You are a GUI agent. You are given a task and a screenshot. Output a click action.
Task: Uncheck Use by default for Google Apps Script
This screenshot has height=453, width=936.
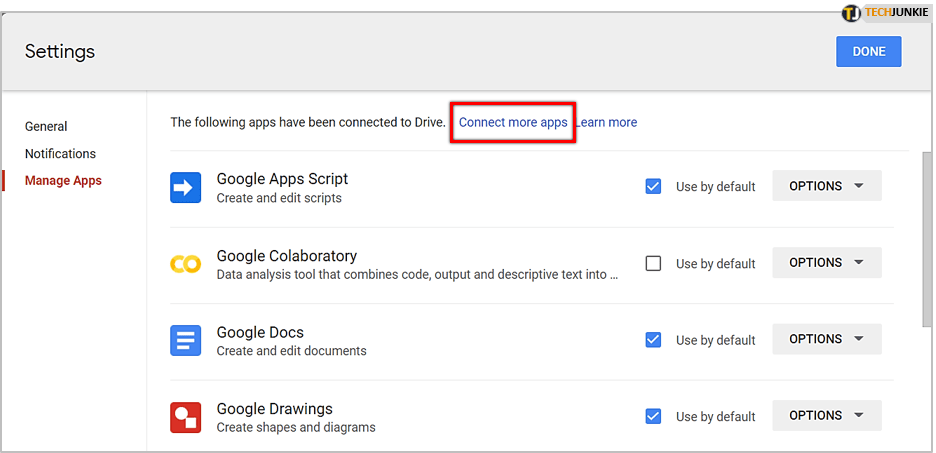pyautogui.click(x=653, y=186)
